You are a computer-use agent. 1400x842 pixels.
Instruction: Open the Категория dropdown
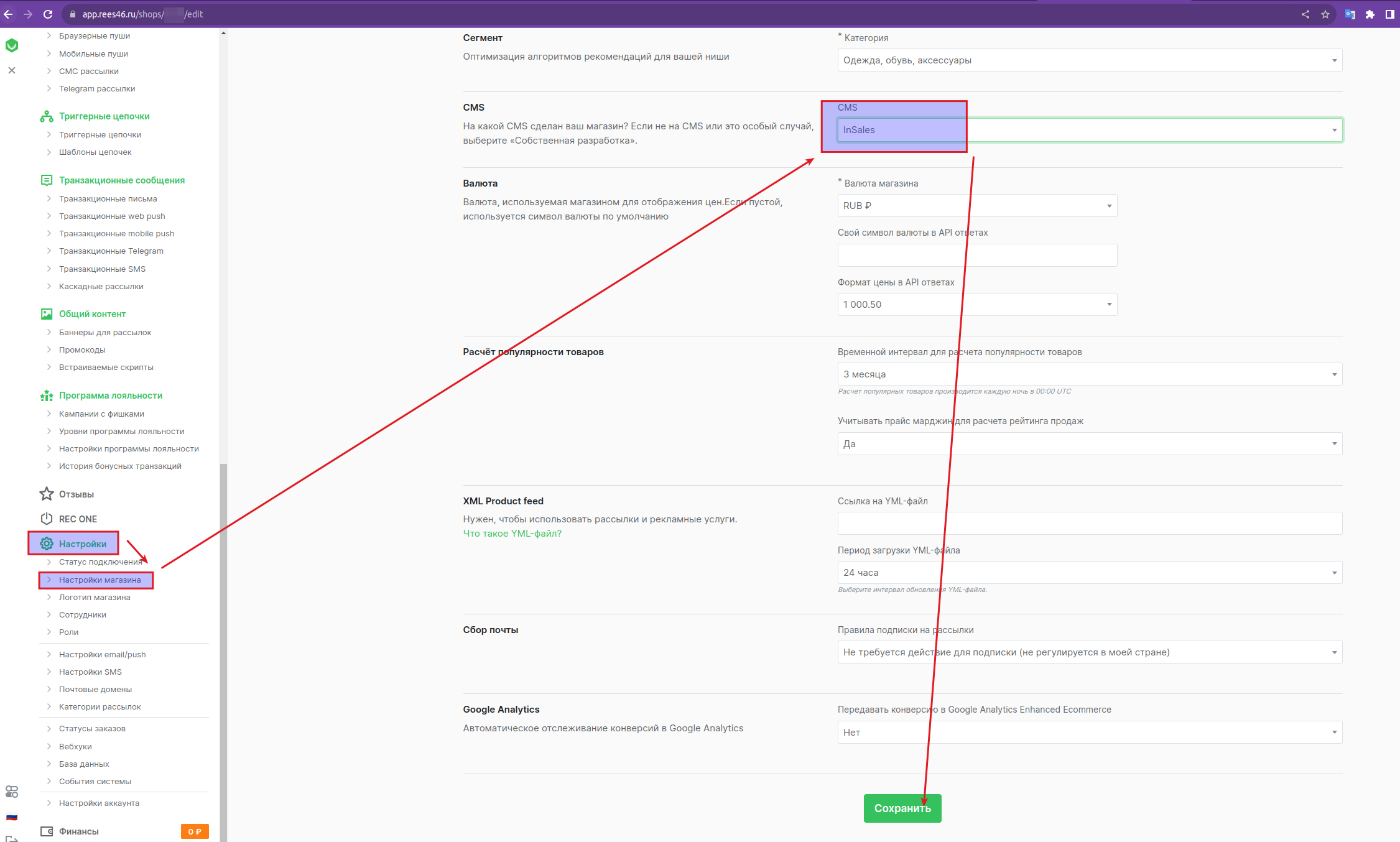(x=1089, y=60)
